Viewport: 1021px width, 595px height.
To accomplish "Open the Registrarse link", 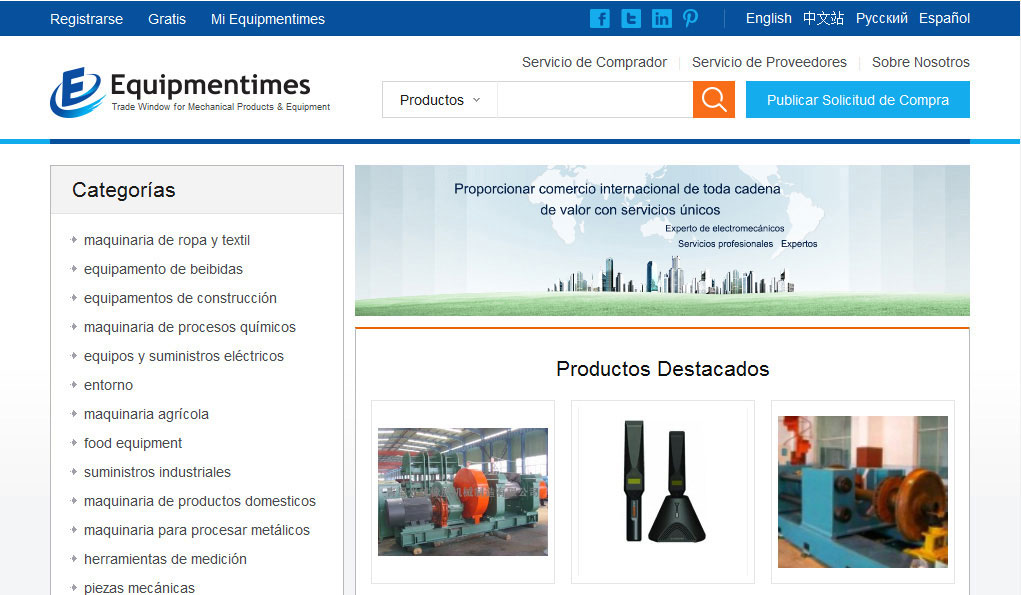I will (x=86, y=19).
